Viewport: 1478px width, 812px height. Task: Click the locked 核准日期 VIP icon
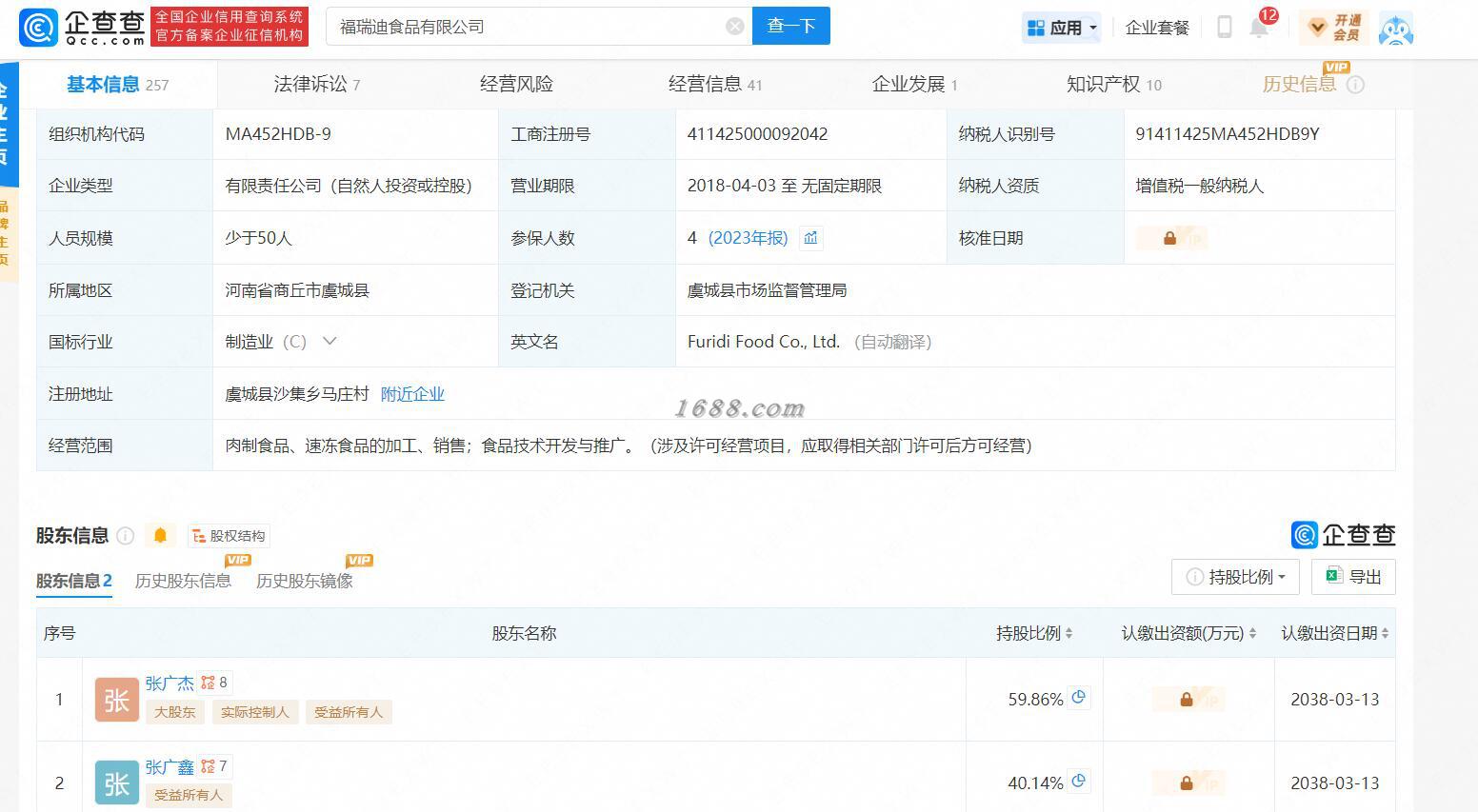(x=1171, y=238)
